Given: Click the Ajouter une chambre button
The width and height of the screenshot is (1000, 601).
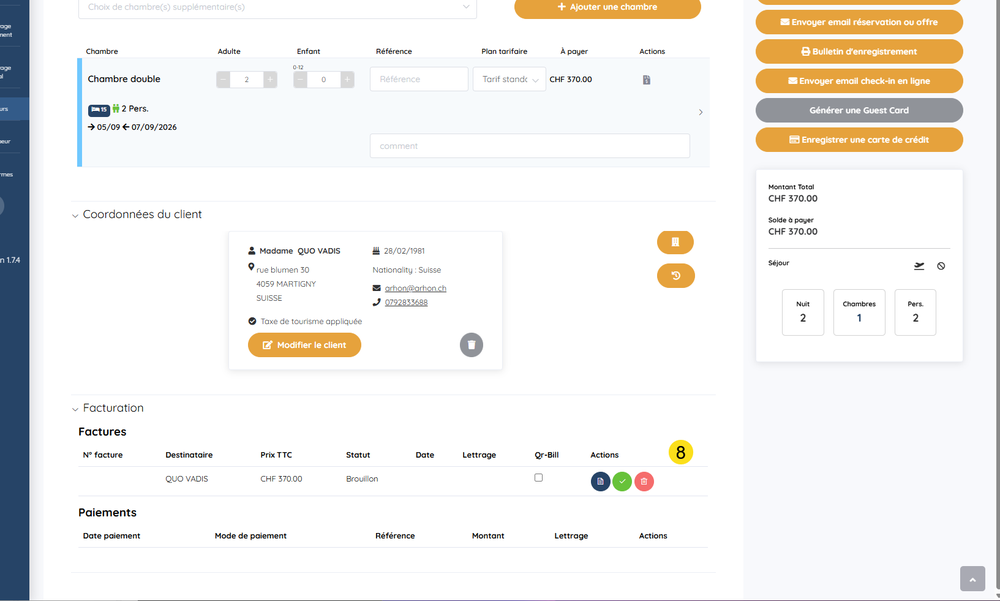Looking at the screenshot, I should [x=607, y=8].
